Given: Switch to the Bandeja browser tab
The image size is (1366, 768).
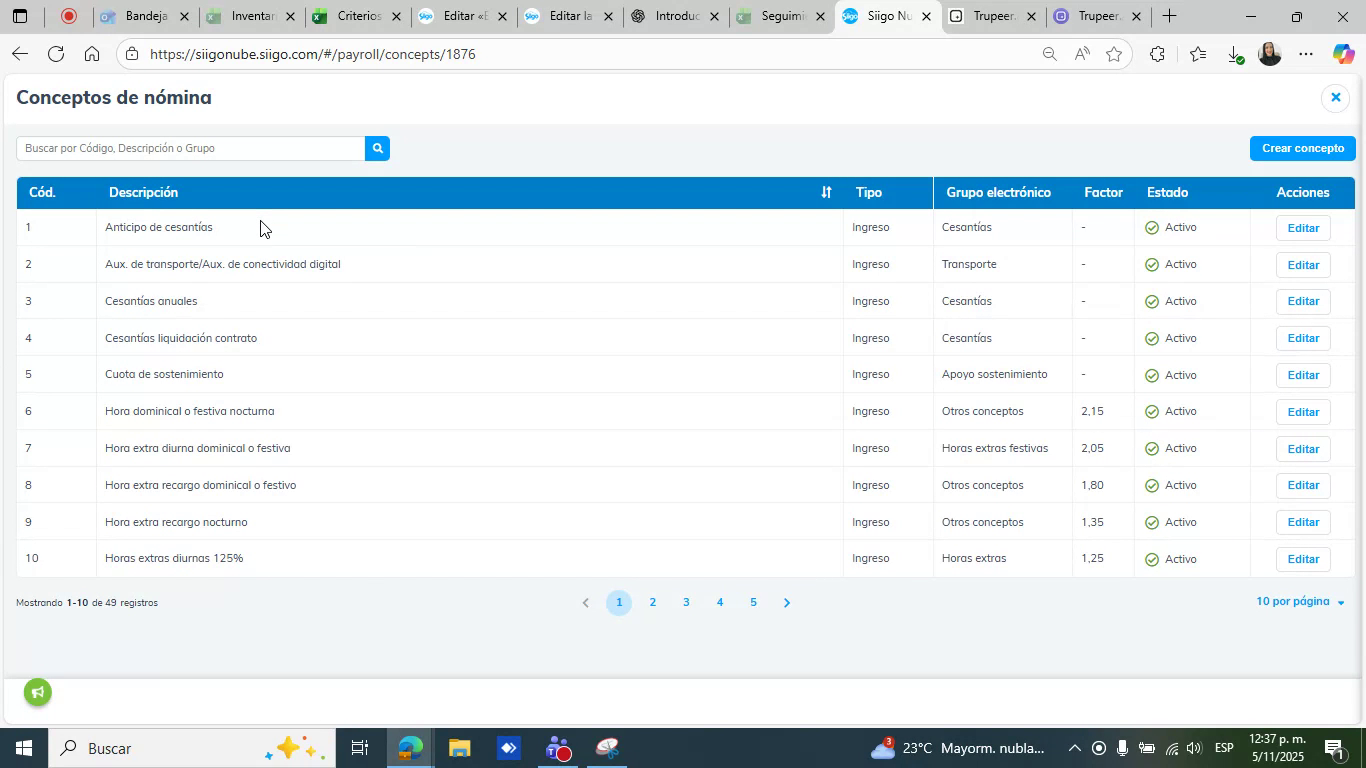Looking at the screenshot, I should click(x=145, y=16).
